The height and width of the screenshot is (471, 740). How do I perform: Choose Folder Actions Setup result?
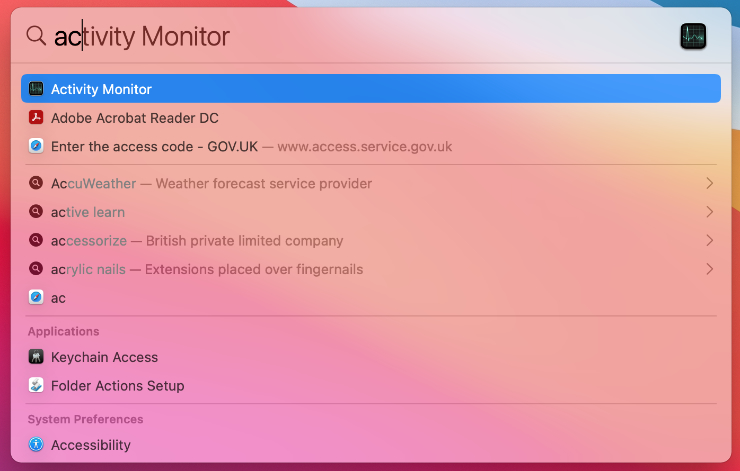[371, 386]
